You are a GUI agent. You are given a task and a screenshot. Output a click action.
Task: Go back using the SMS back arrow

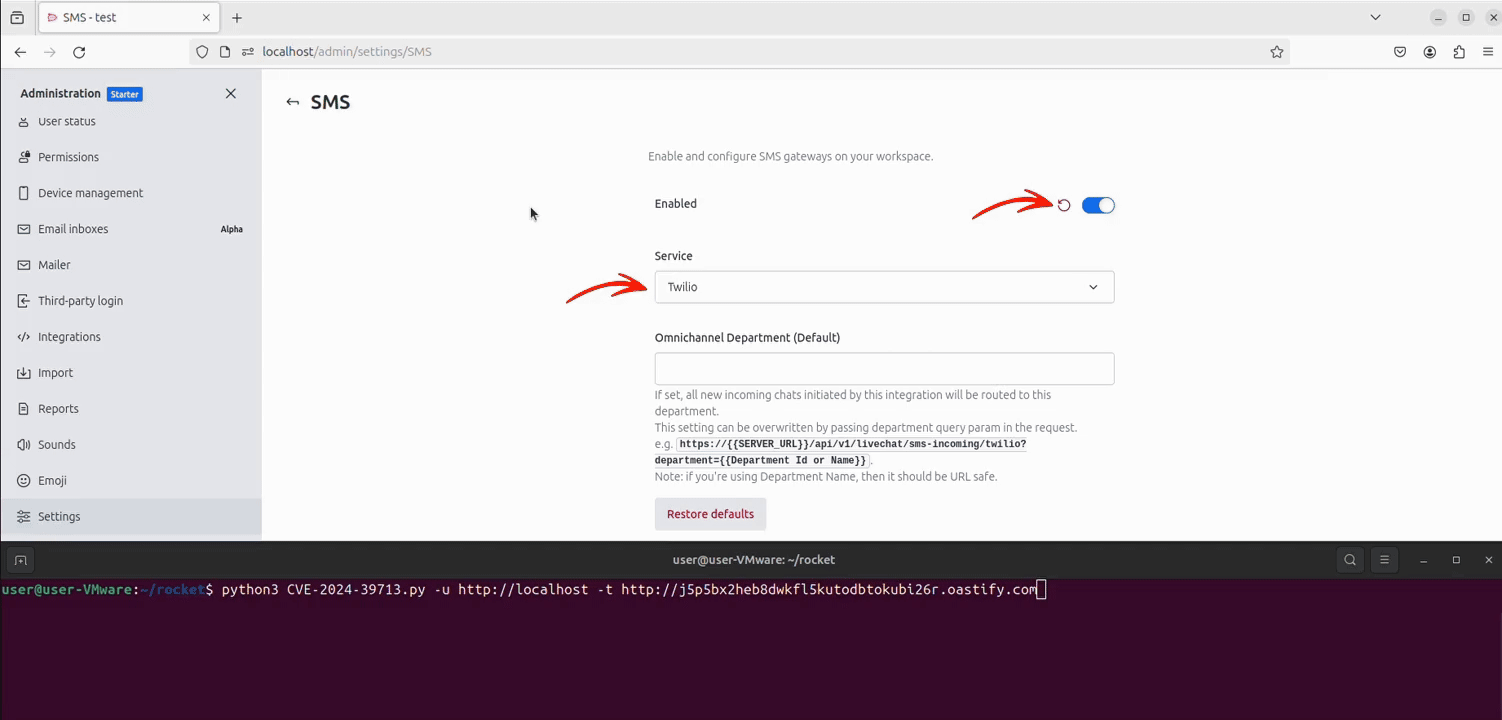coord(292,102)
